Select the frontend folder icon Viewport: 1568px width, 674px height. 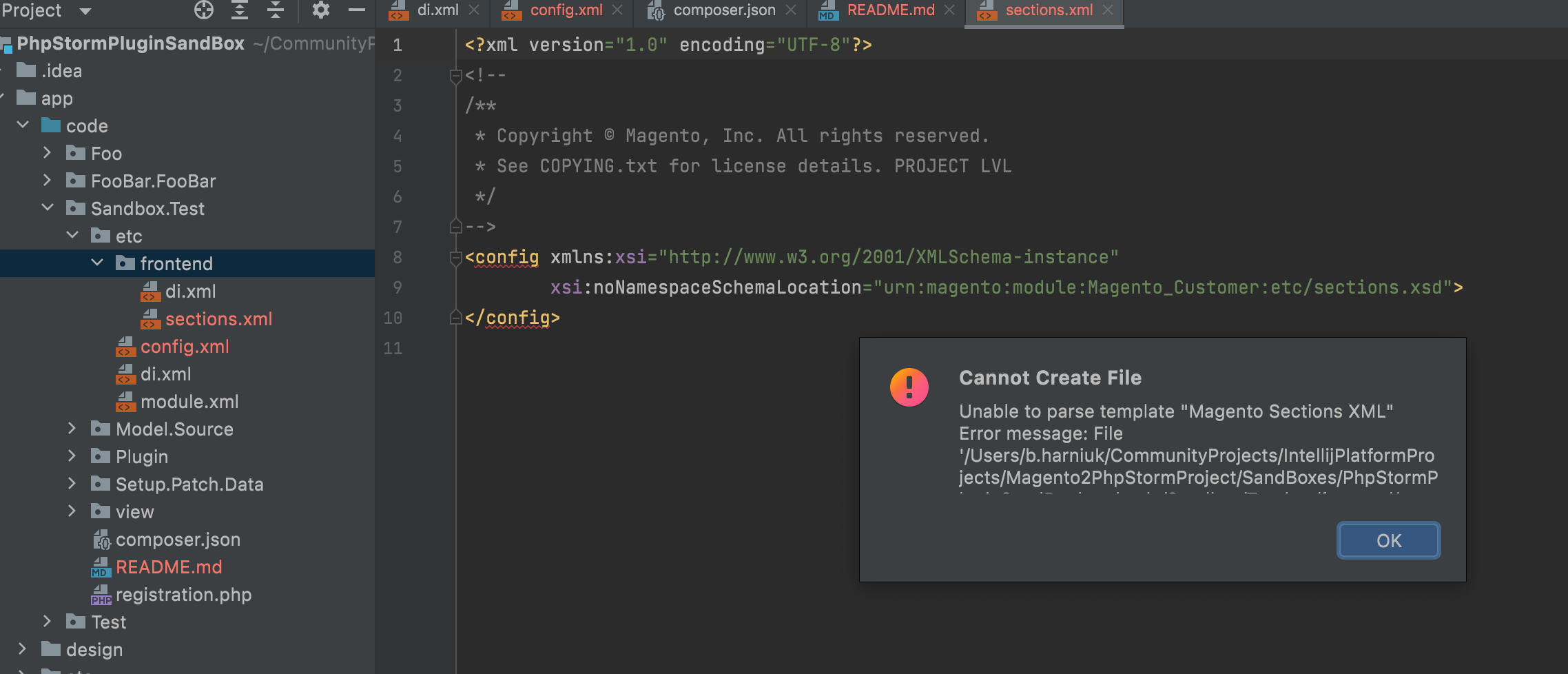(125, 263)
